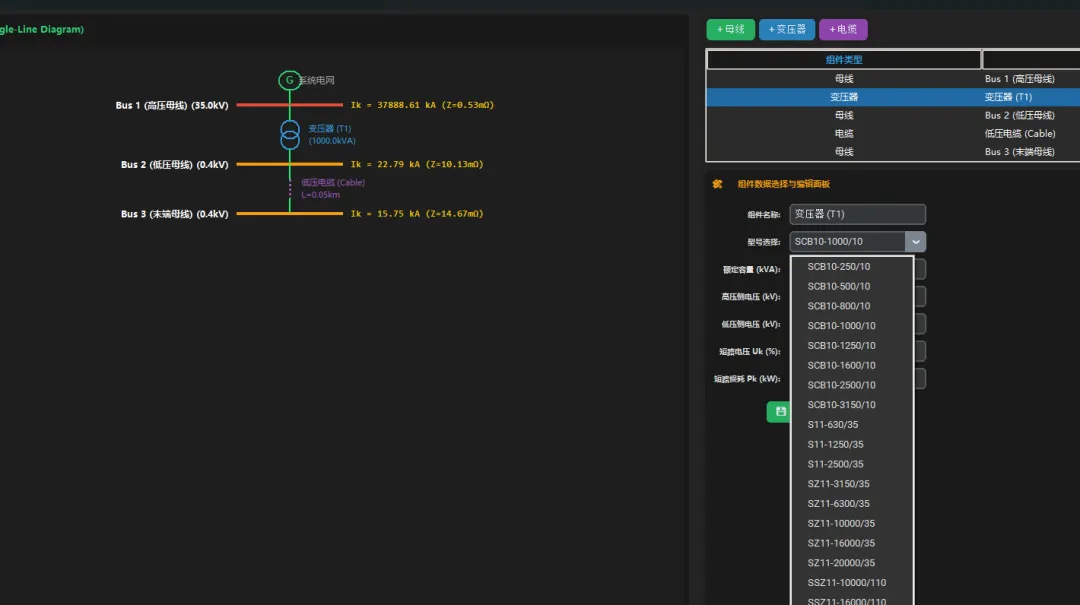1080x605 pixels.
Task: Choose SCB10-250/10 from the model list
Action: pos(852,267)
